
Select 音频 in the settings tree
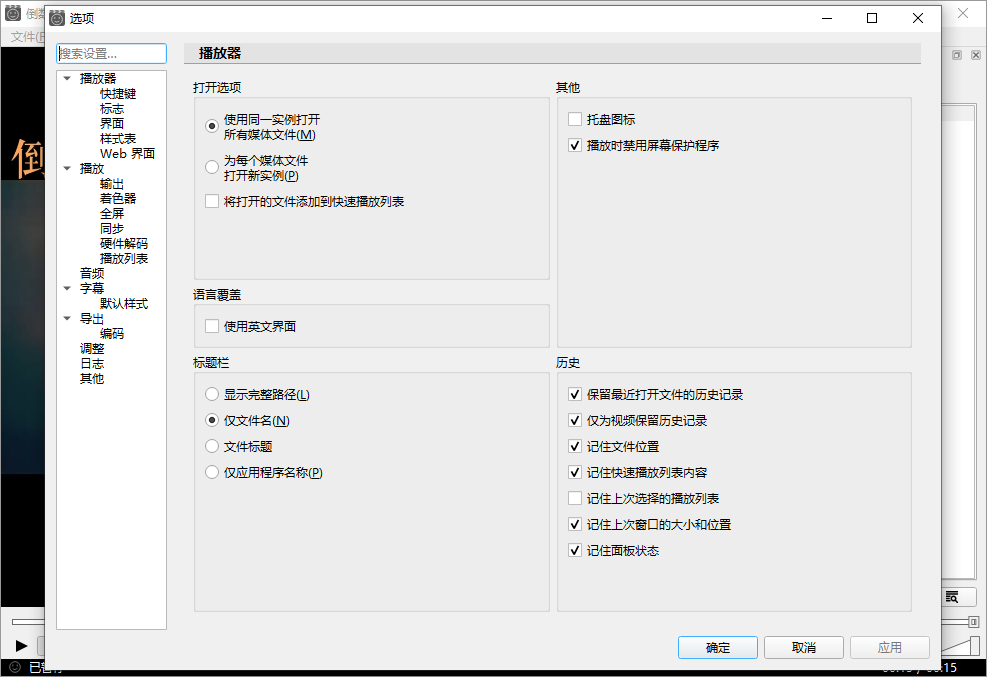click(92, 273)
